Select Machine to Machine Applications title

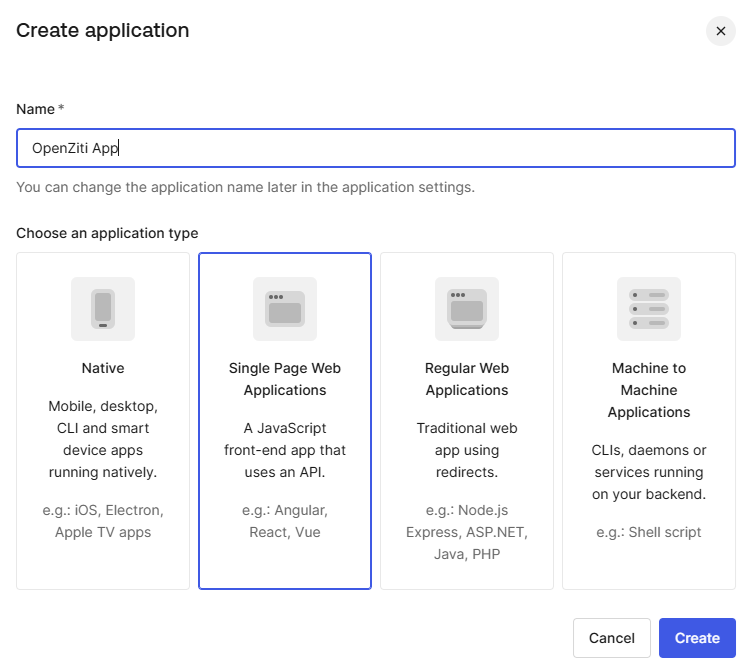[649, 390]
